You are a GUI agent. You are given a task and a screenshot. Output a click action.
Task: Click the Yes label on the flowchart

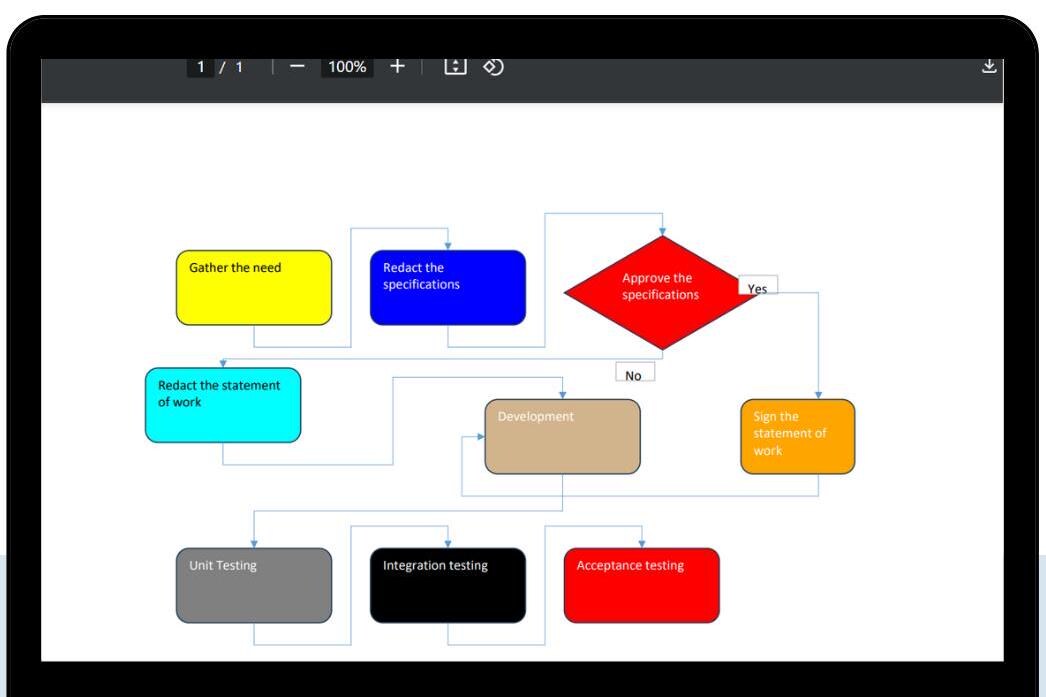pyautogui.click(x=756, y=286)
